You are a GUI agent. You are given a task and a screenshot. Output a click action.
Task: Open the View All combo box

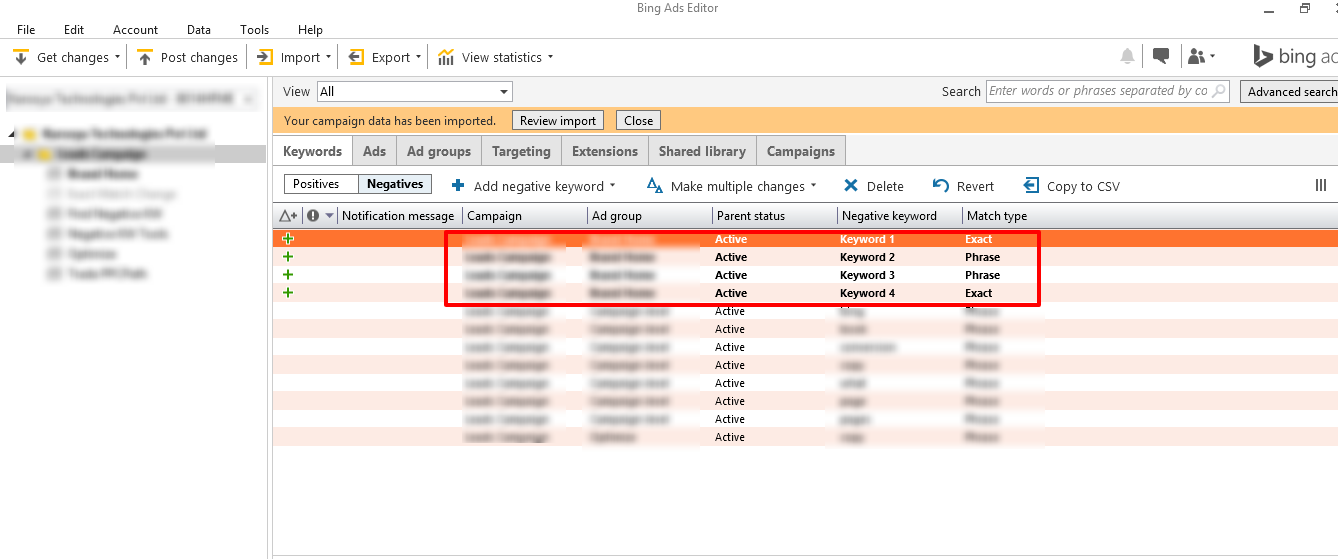pos(414,91)
